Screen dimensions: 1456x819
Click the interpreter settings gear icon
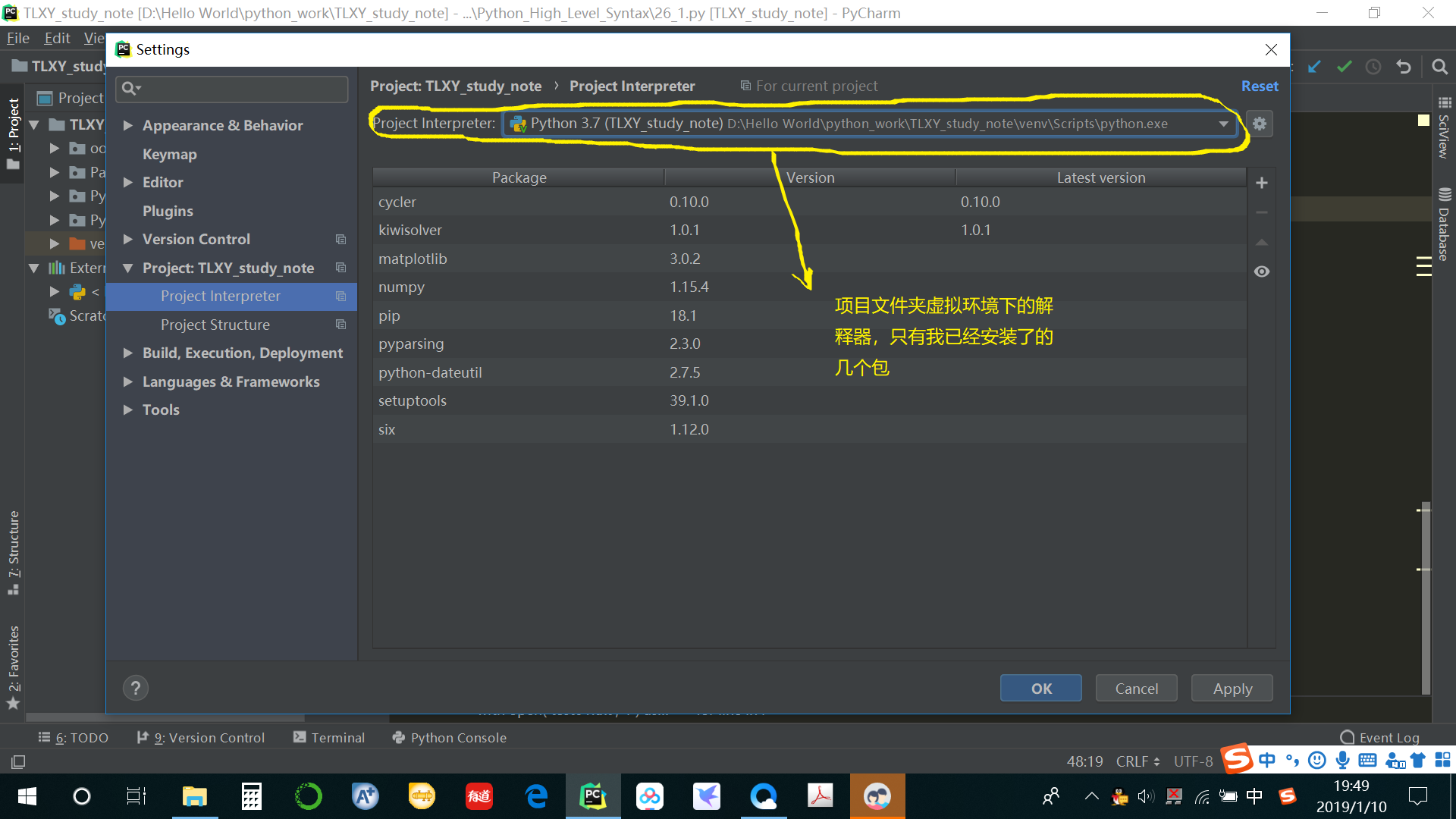point(1260,124)
